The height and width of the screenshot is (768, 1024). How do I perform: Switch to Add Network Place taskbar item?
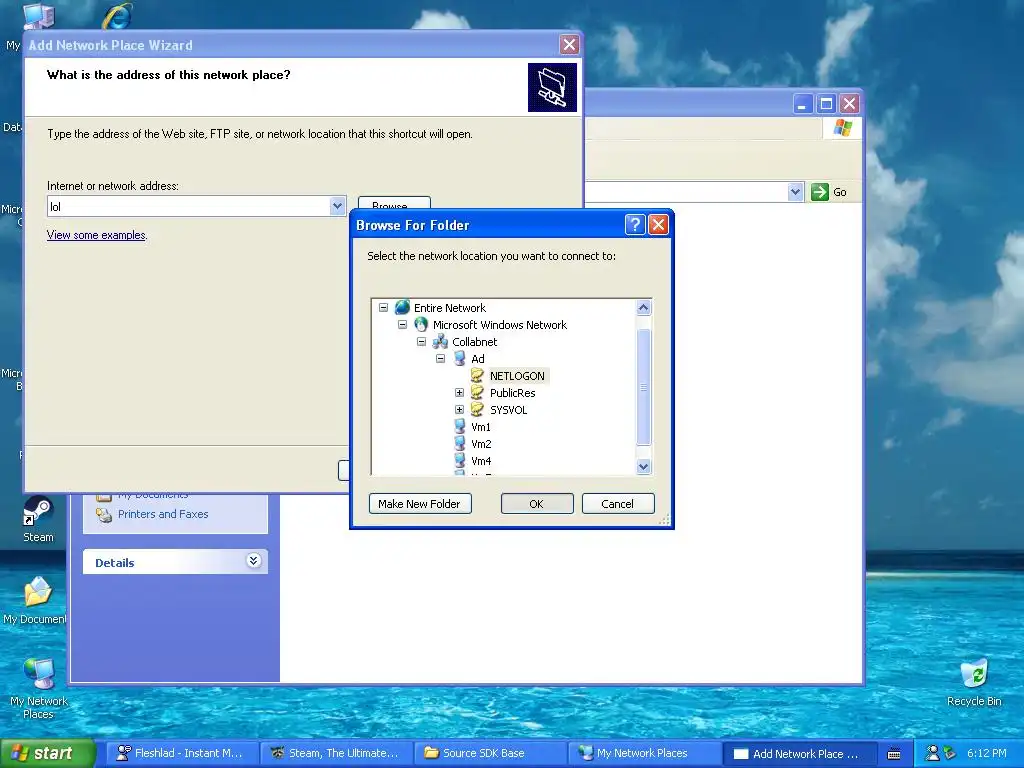[x=797, y=753]
